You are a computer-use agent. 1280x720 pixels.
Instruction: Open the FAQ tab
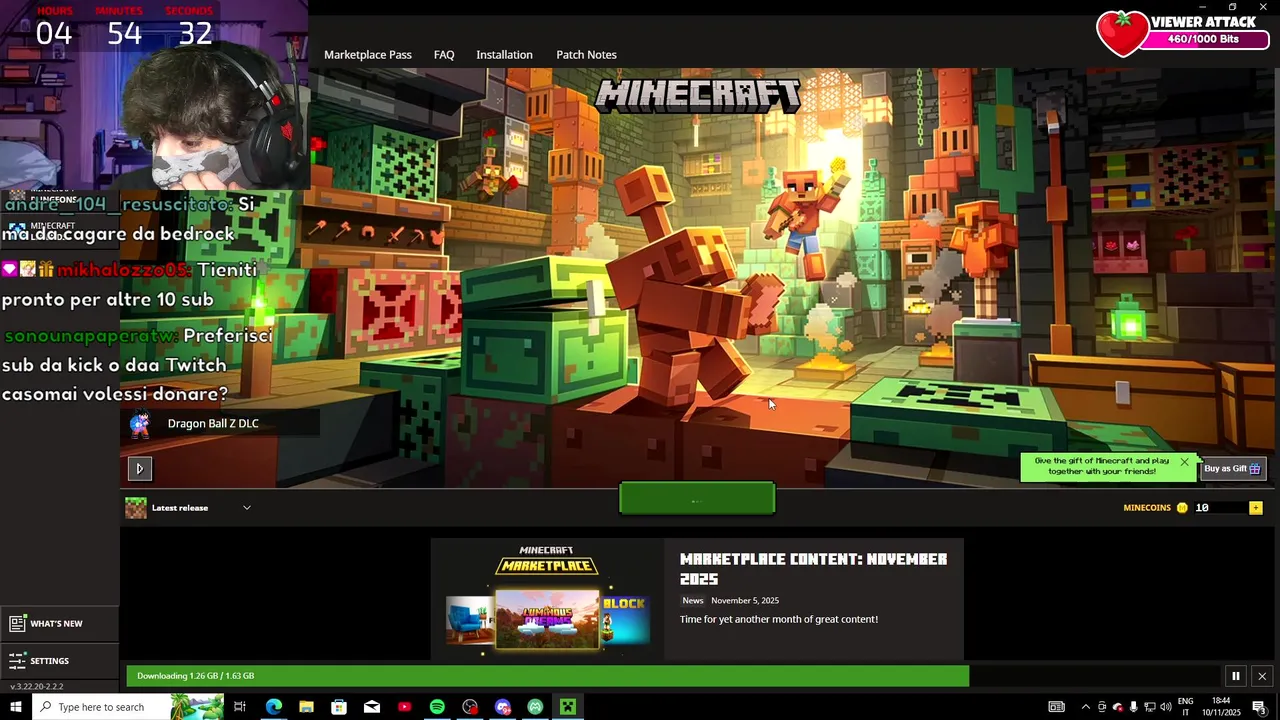[444, 55]
